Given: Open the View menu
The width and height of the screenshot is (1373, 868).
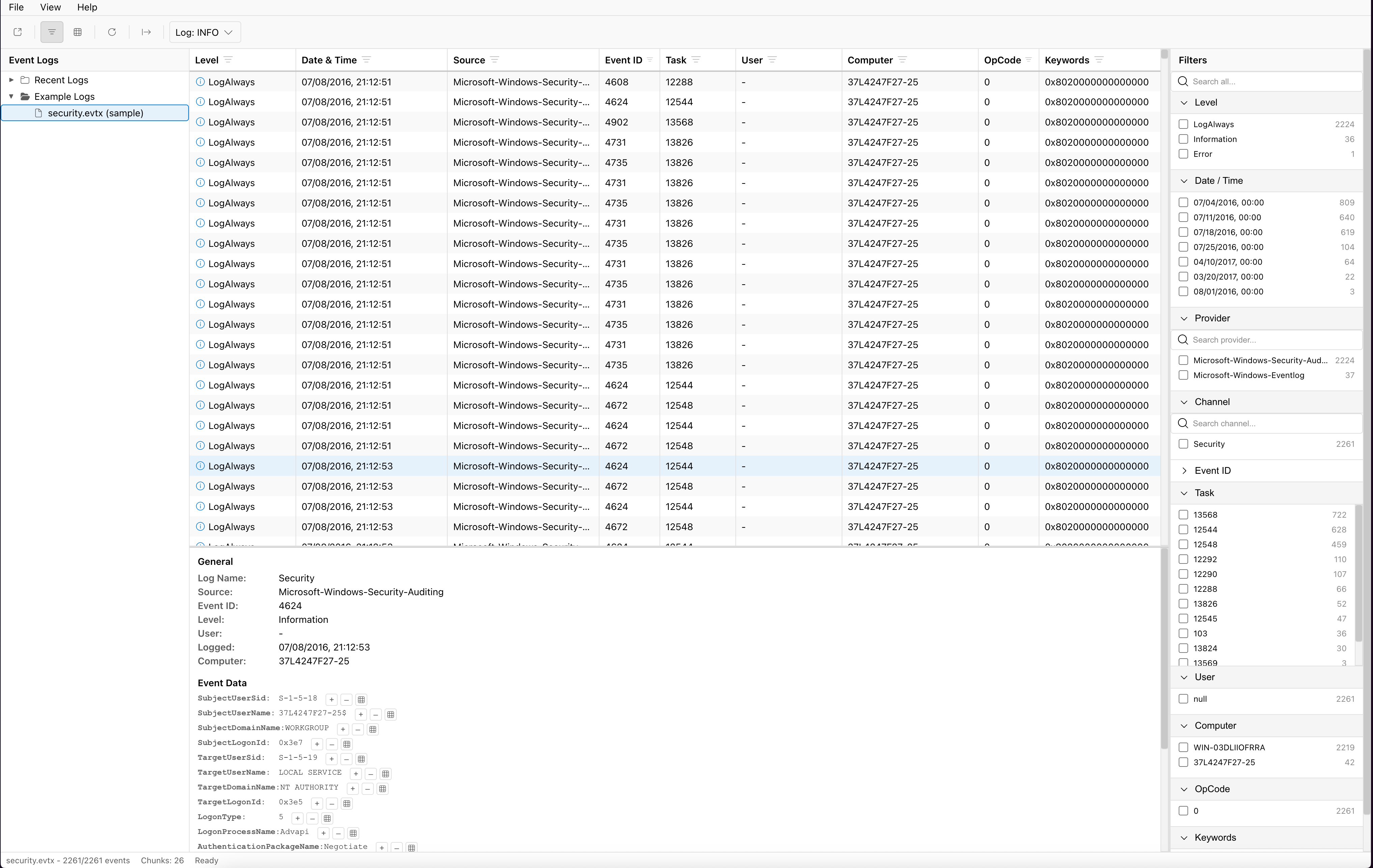Looking at the screenshot, I should [50, 7].
